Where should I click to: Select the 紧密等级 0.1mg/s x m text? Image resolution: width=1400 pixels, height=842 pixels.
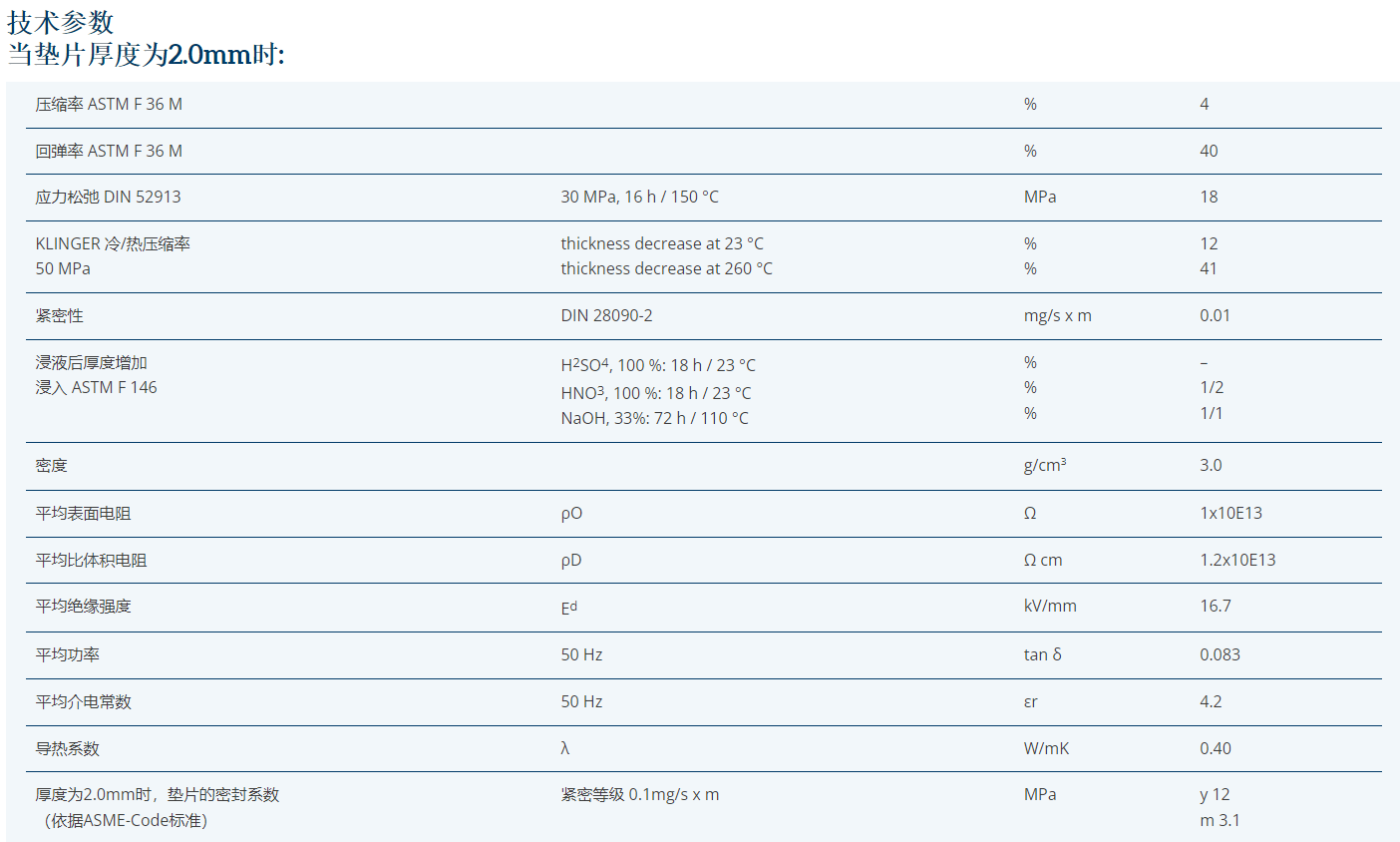tap(639, 794)
